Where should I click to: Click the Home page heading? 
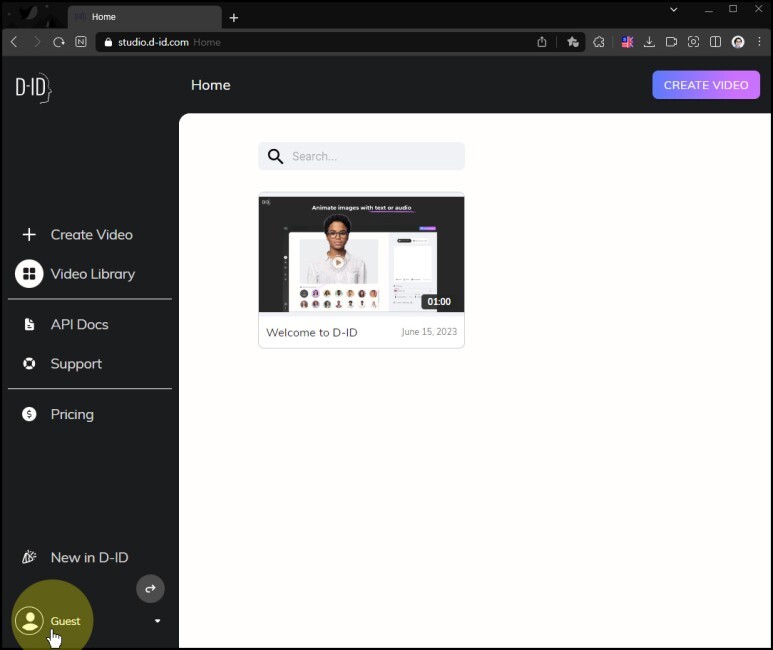(x=211, y=85)
